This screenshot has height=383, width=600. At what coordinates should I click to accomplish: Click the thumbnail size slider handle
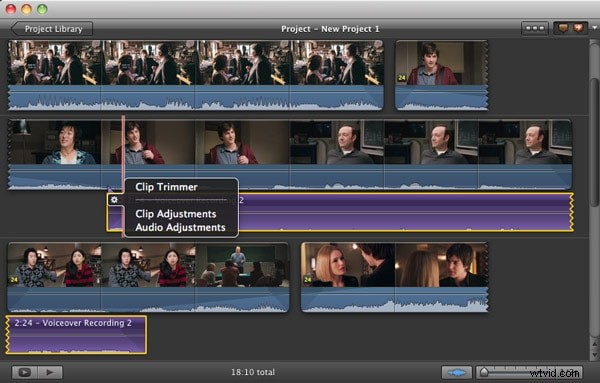click(x=484, y=372)
